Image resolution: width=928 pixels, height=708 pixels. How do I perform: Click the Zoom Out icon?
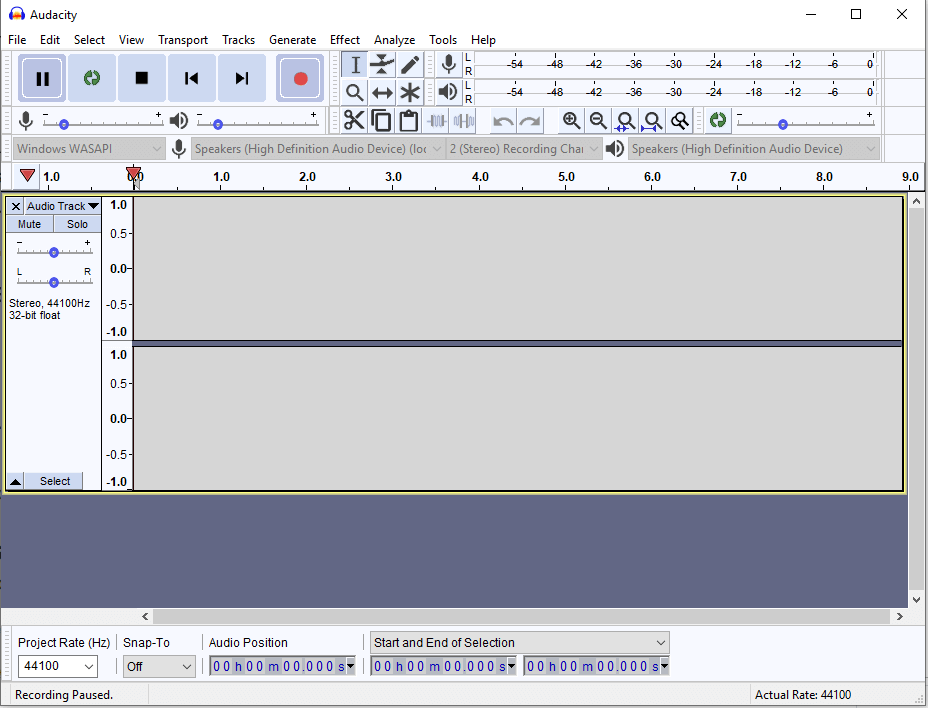(598, 121)
